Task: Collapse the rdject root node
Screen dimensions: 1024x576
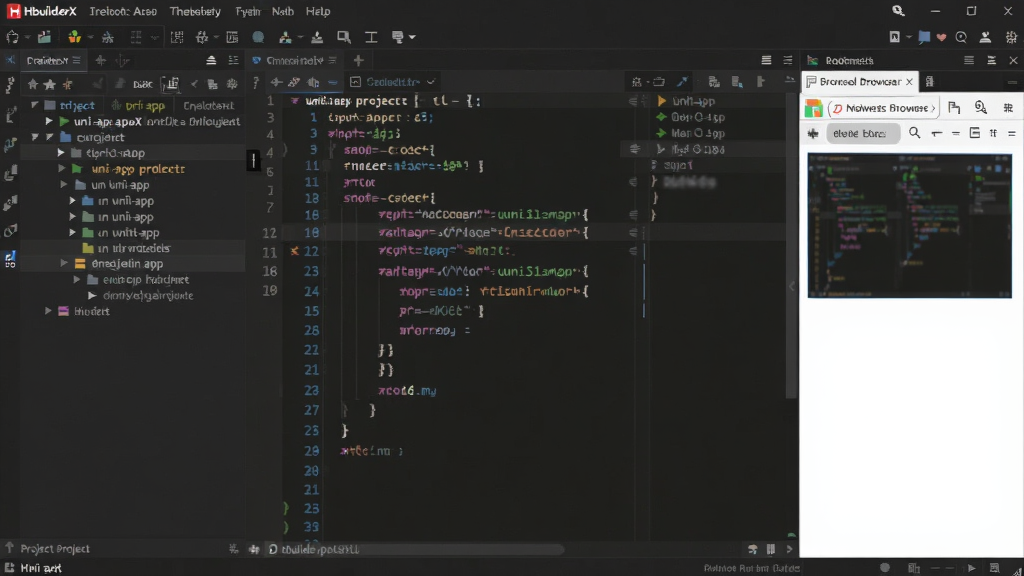Action: [35, 104]
